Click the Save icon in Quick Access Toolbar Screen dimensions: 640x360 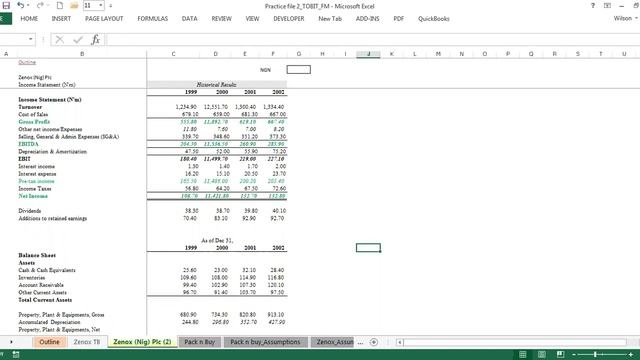tap(6, 6)
